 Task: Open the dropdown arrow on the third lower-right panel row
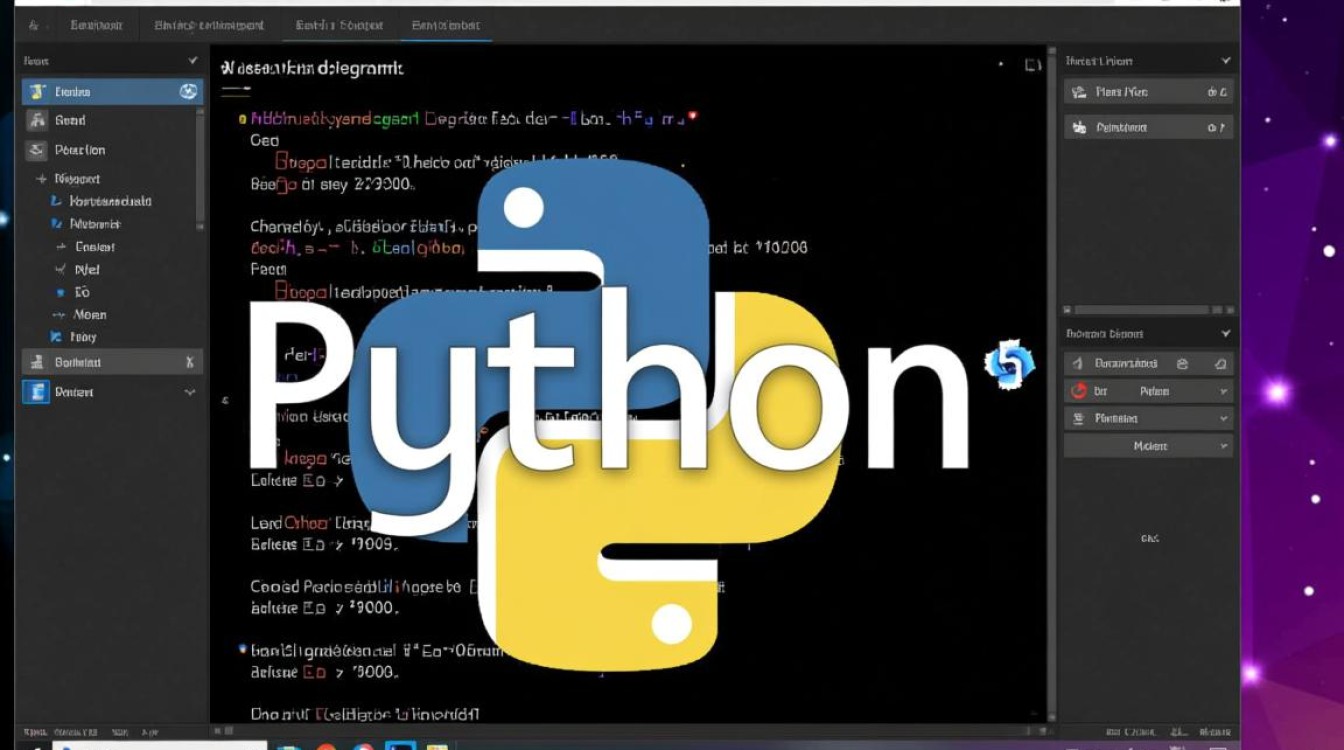click(x=1223, y=419)
